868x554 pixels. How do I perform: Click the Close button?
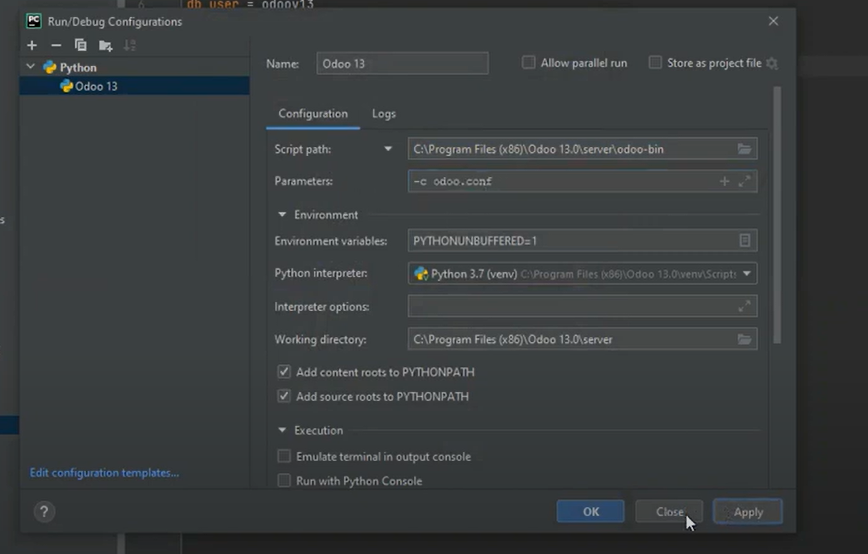(x=669, y=511)
